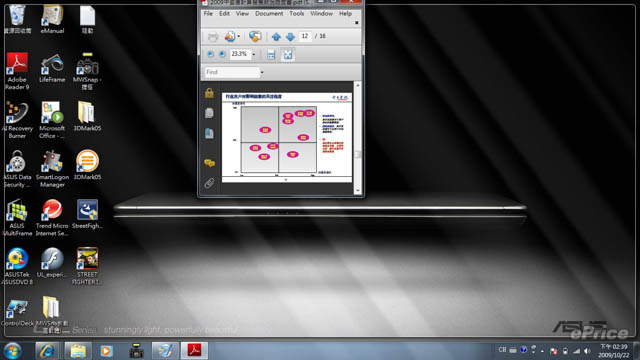Viewport: 640px width, 360px height.
Task: Go to previous page with up arrow
Action: coord(276,37)
